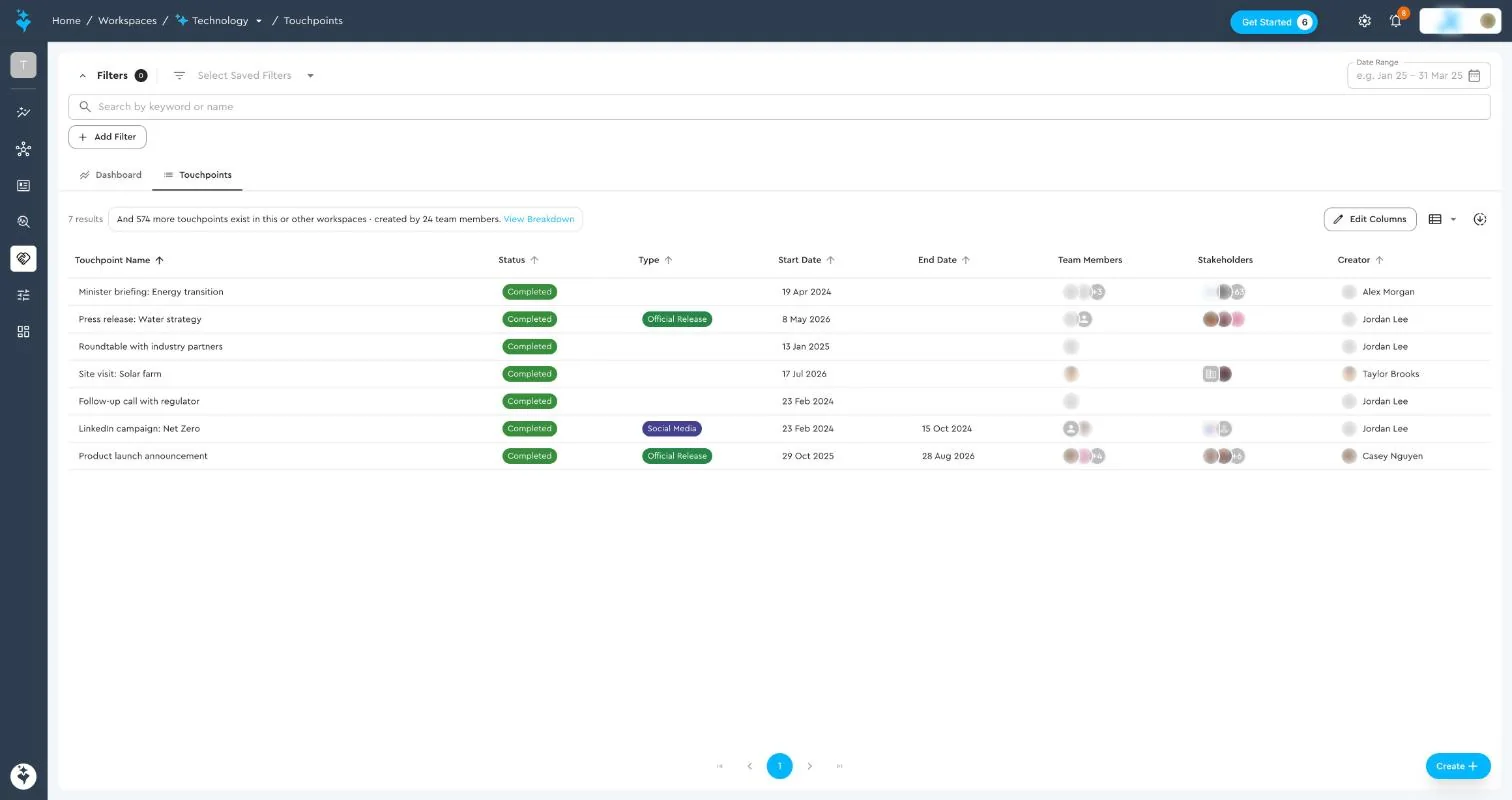Click the download export icon
1512x800 pixels.
tap(1480, 219)
